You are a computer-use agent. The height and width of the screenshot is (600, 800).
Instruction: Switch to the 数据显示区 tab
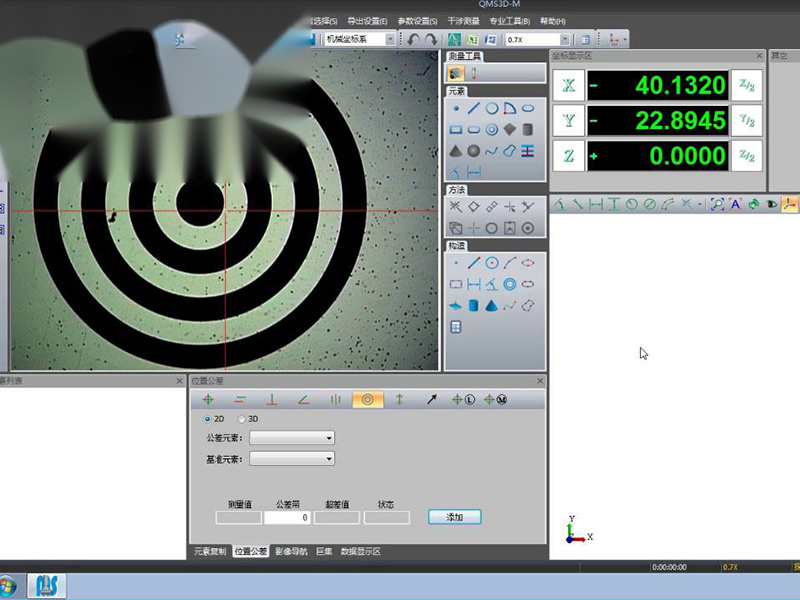click(x=361, y=551)
